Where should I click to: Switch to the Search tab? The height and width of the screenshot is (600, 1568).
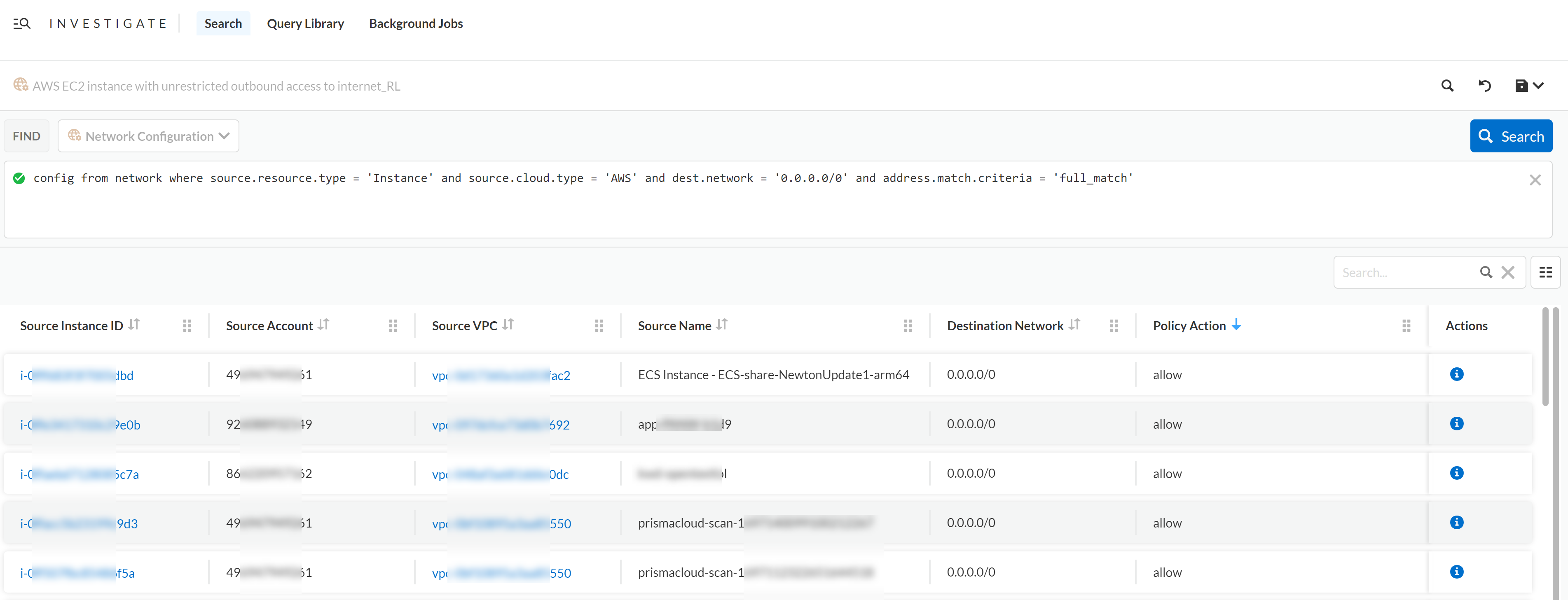click(223, 23)
